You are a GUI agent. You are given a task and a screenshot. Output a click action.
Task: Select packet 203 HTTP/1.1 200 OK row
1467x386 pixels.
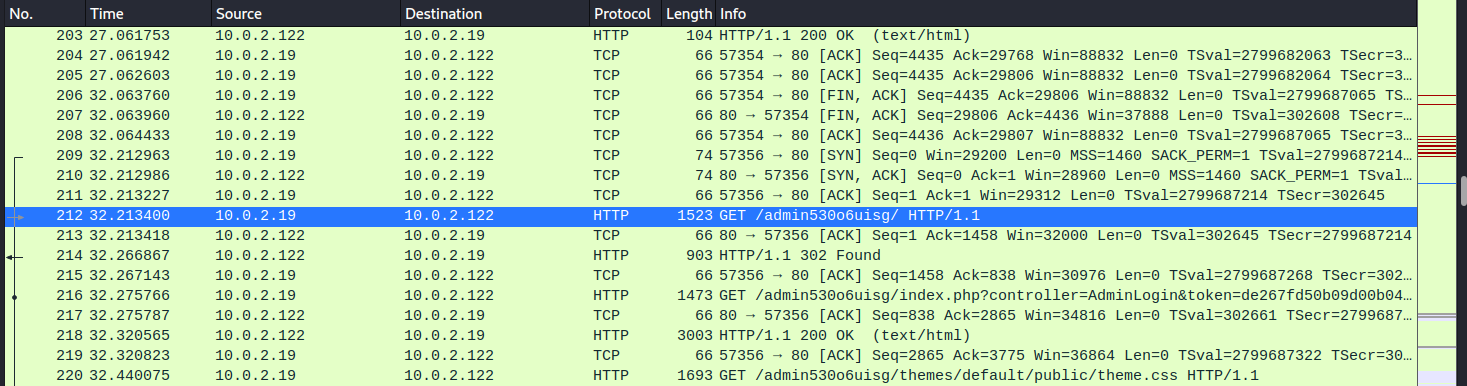710,34
